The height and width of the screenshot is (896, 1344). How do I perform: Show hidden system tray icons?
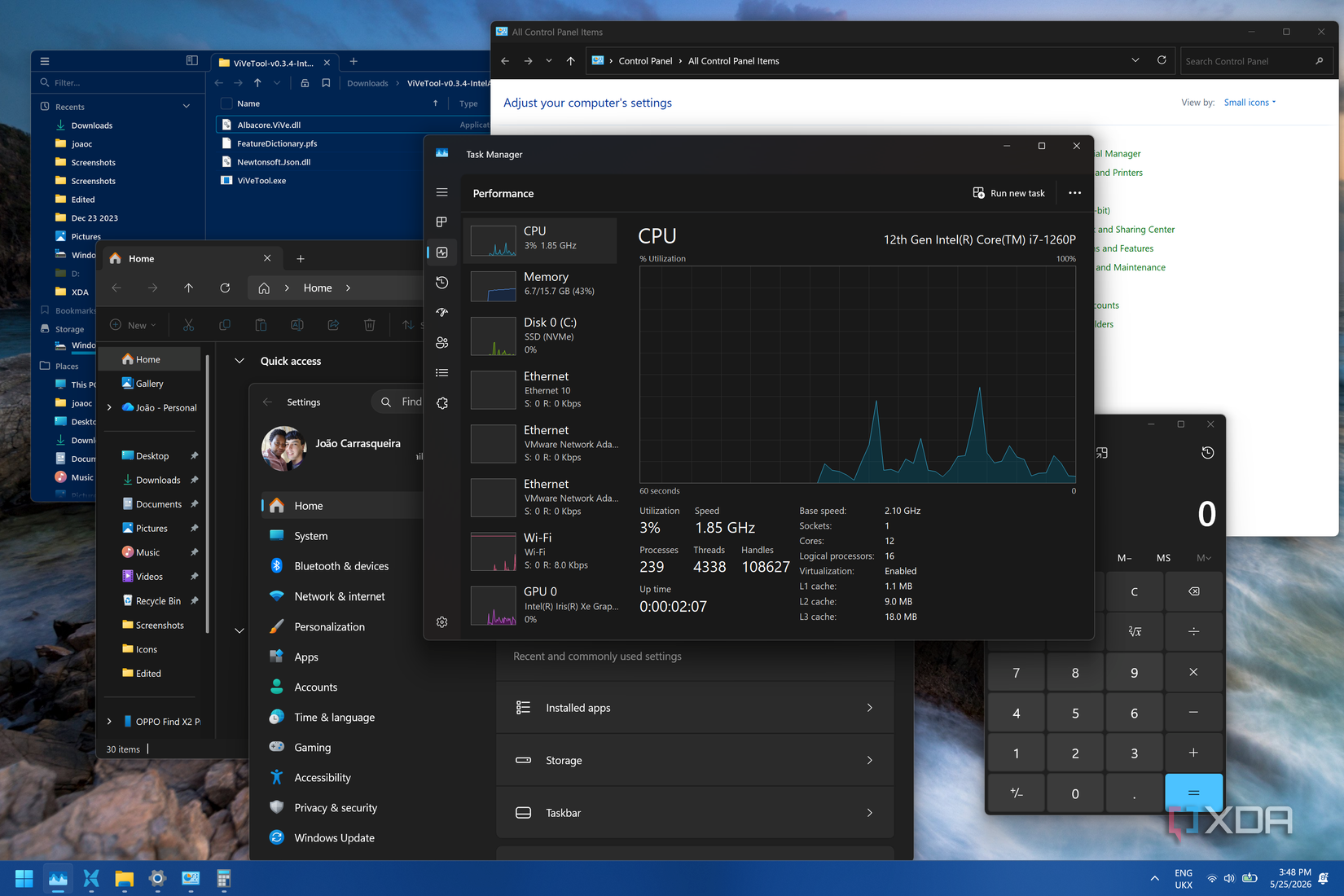point(1154,879)
